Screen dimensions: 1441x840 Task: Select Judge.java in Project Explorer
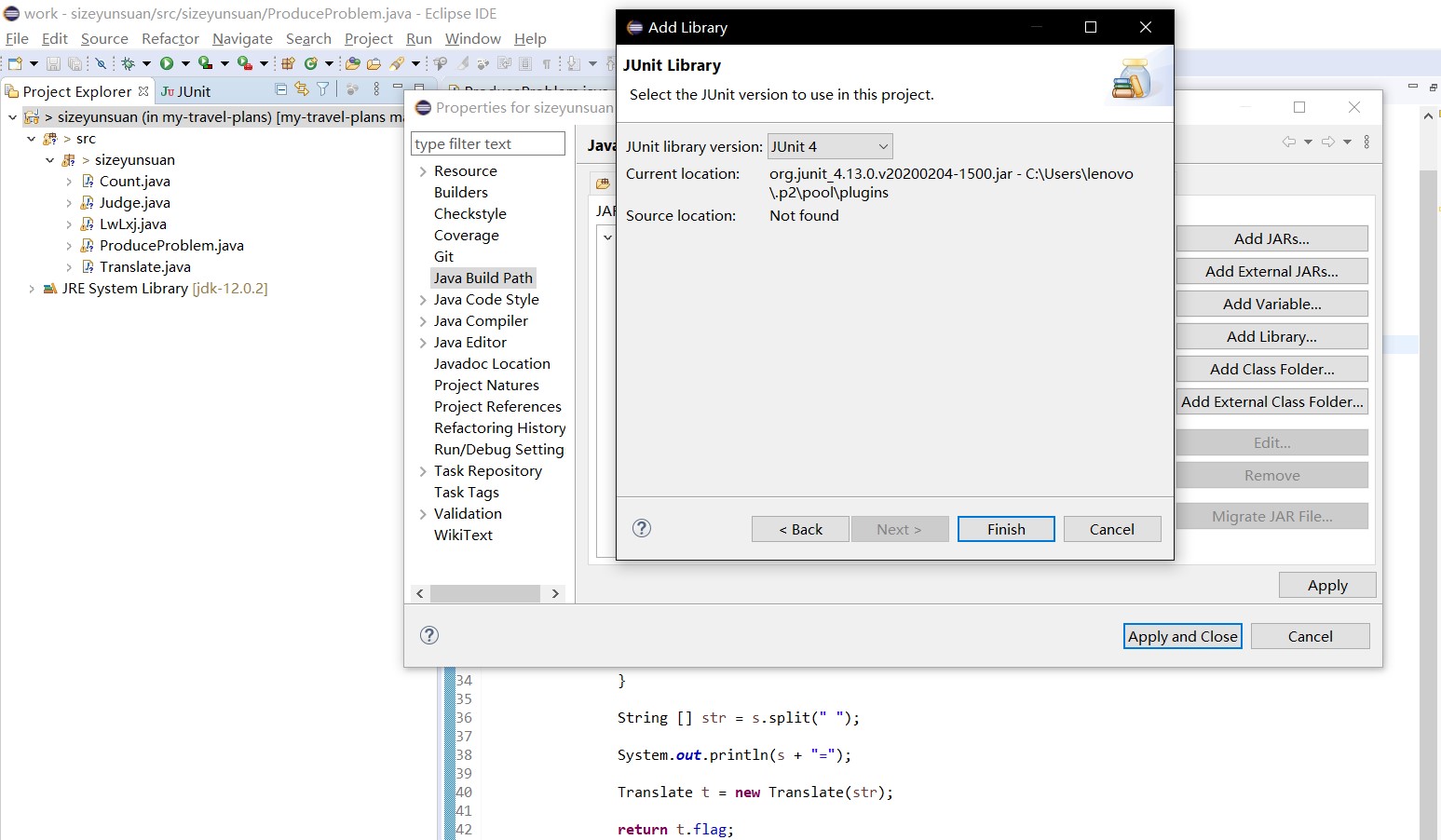coord(135,203)
